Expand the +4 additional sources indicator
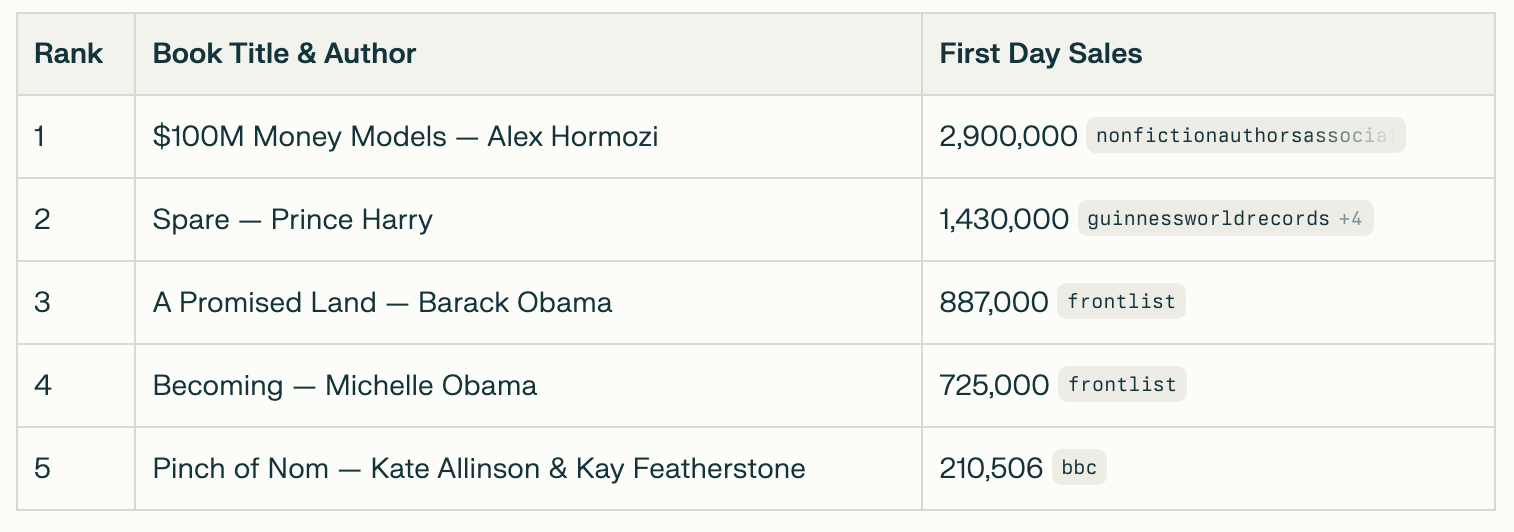1514x532 pixels. coord(1350,219)
